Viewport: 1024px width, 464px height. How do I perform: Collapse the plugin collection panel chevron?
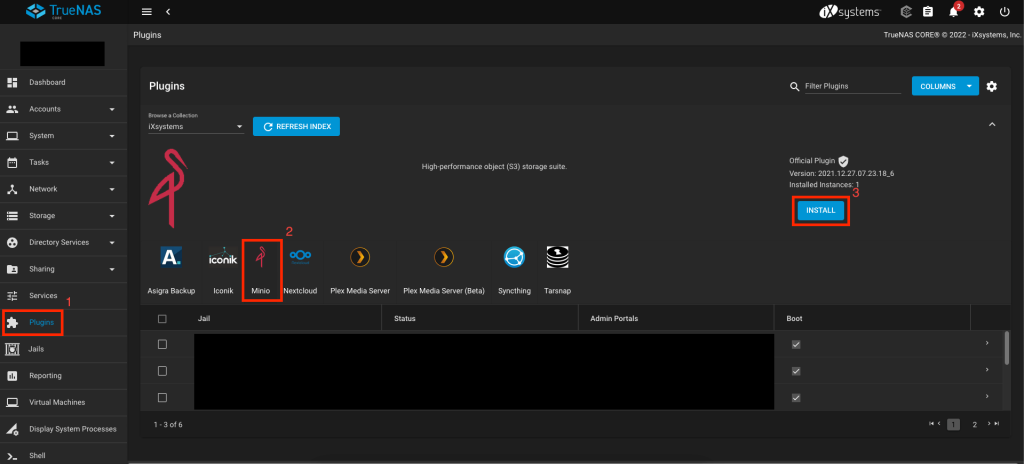[992, 124]
